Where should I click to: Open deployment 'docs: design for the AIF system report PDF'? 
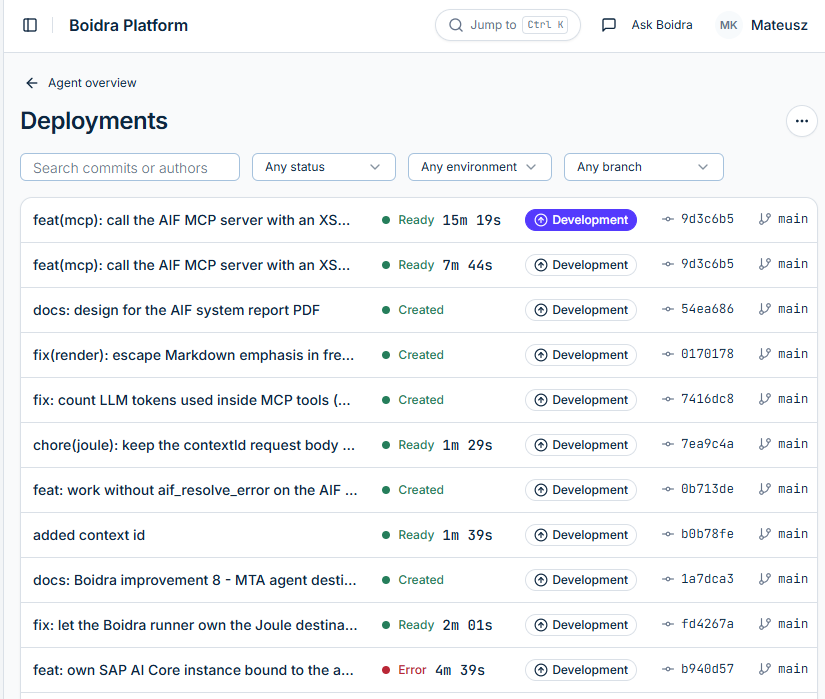tap(176, 310)
